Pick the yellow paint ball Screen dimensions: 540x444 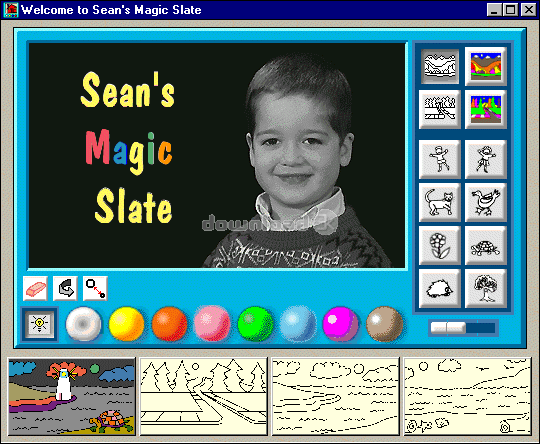coord(126,324)
